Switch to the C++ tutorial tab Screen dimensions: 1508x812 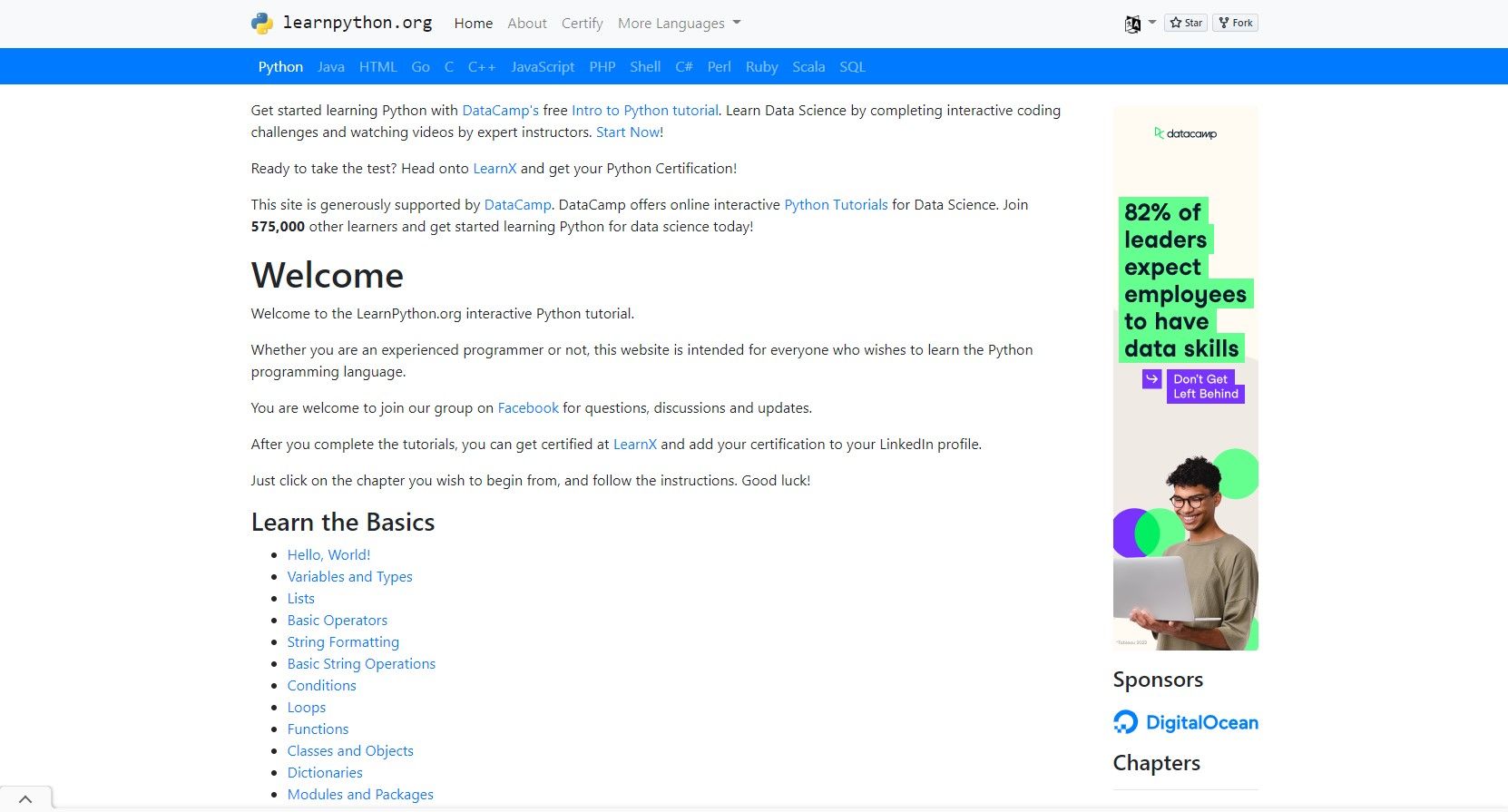pos(482,67)
